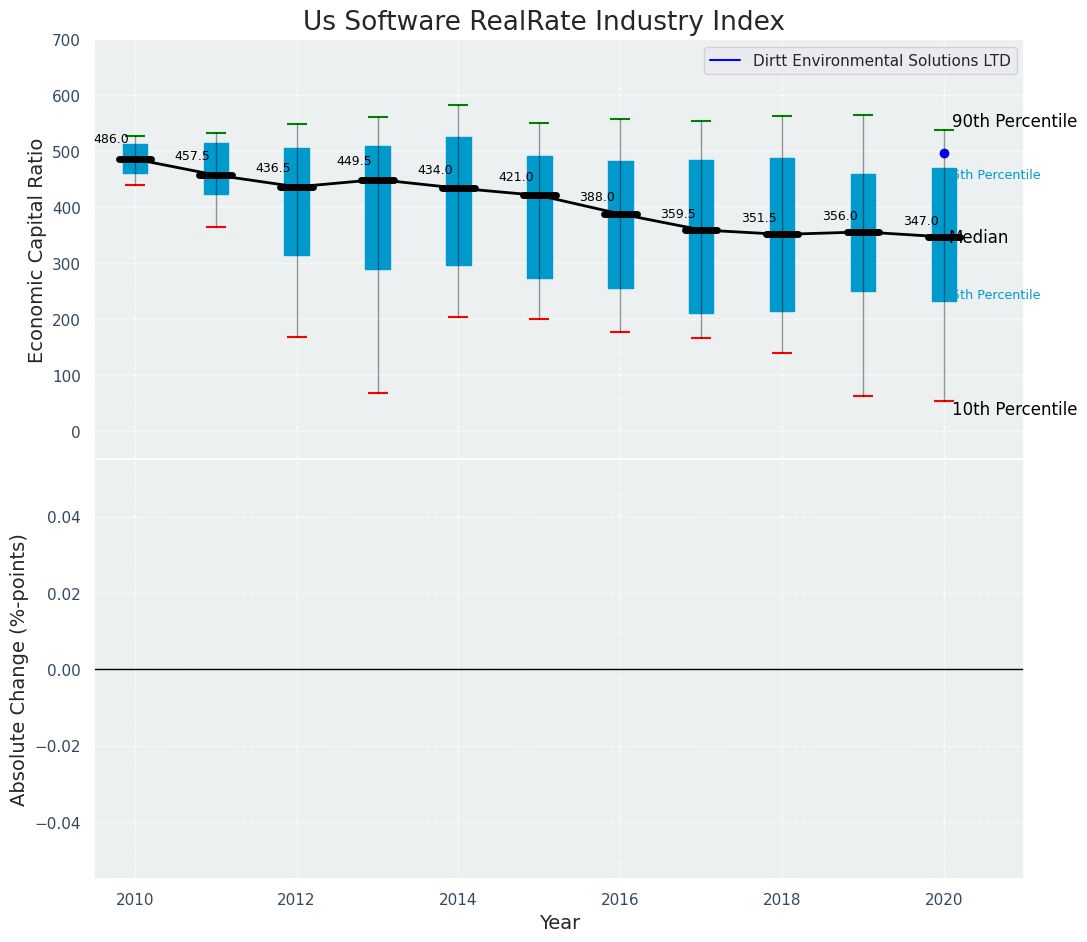Viewport: 1087px width, 942px height.
Task: Click the 2017 blue interquartile box
Action: tap(701, 237)
